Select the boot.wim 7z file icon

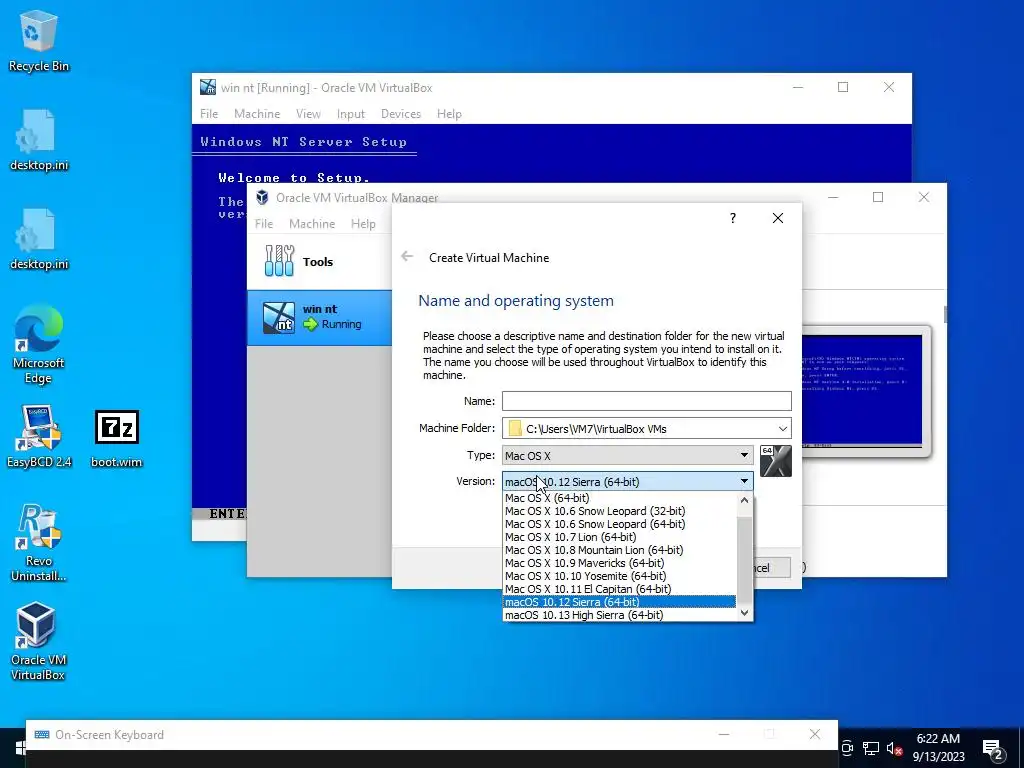116,438
